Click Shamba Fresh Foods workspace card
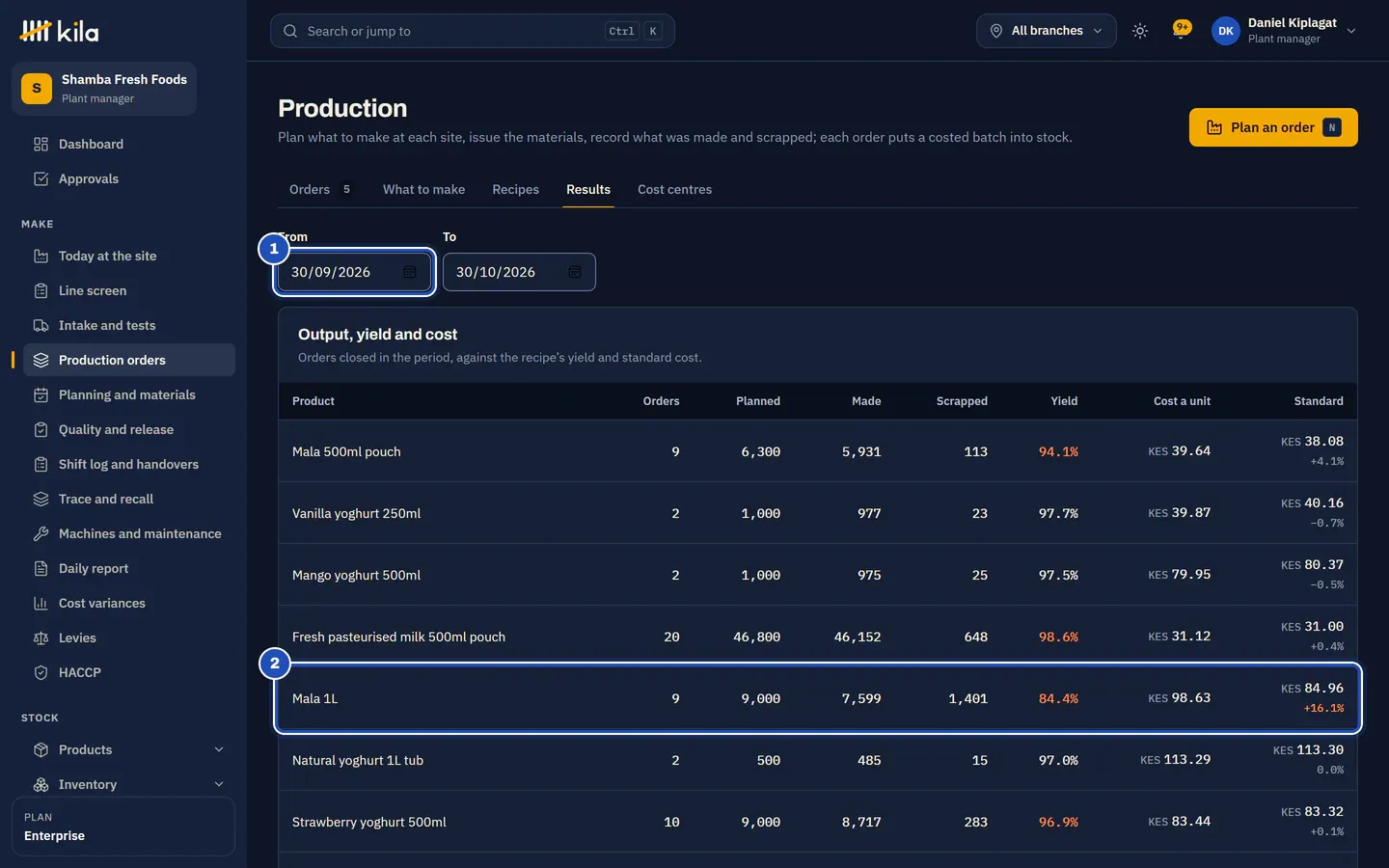The width and height of the screenshot is (1389, 868). [104, 89]
